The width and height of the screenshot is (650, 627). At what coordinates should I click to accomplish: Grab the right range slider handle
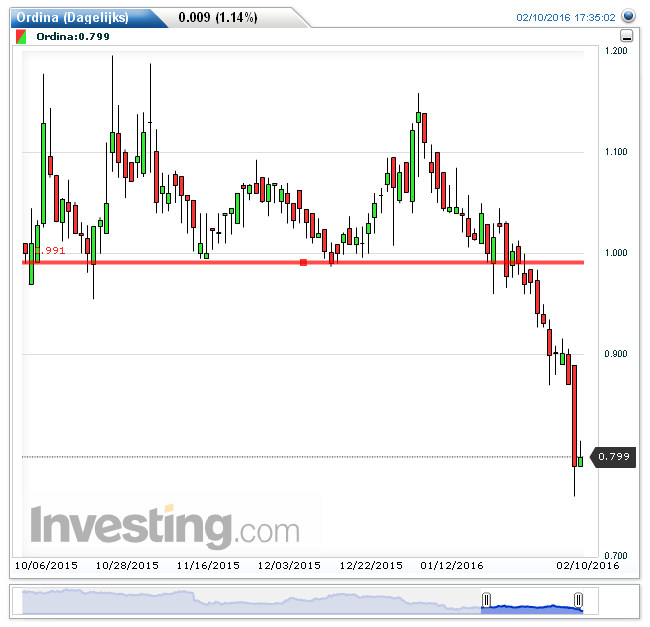pyautogui.click(x=578, y=600)
